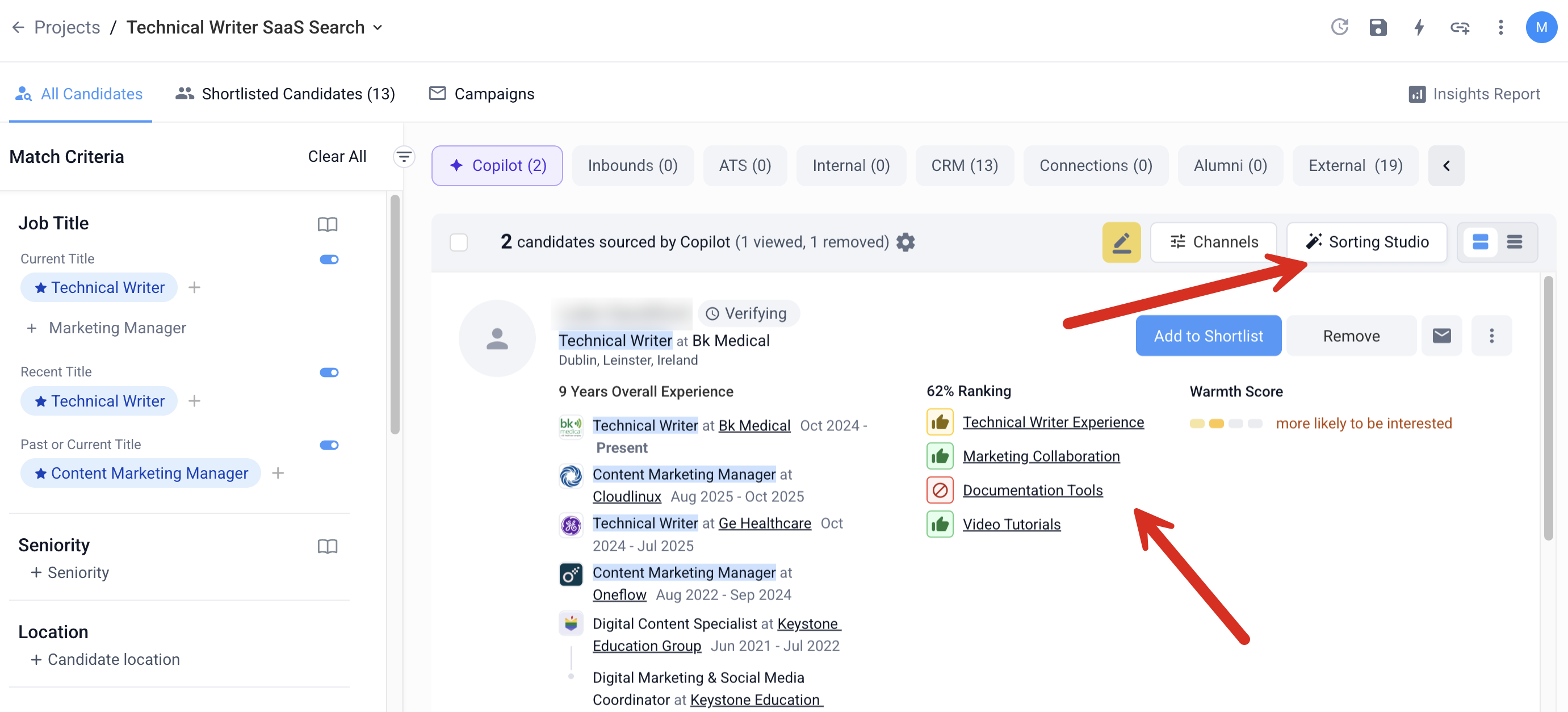Open the Oneflow company link
1568x712 pixels.
[x=620, y=594]
